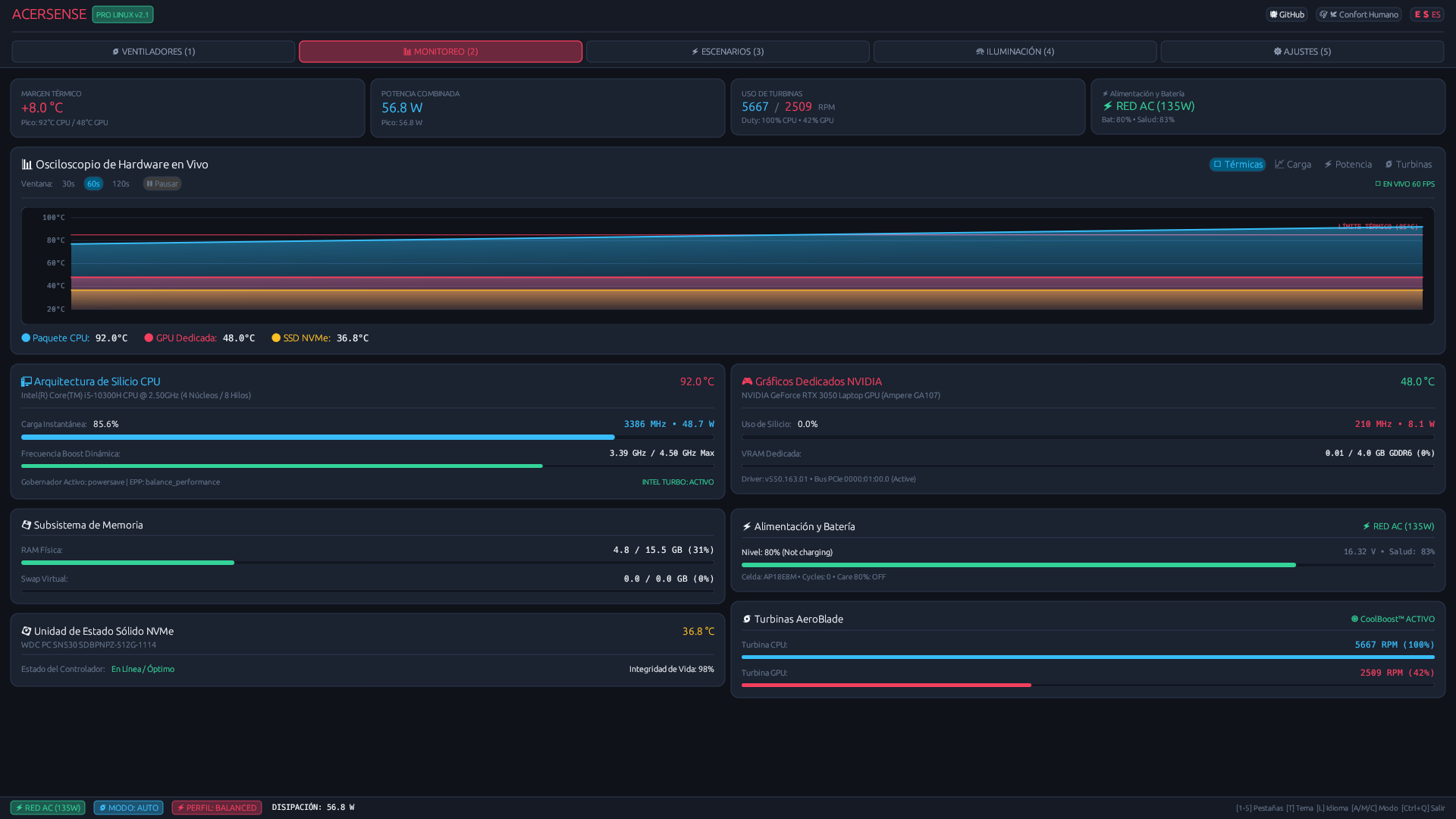Click the PERFIL: BALANCED status badge
Image resolution: width=1456 pixels, height=819 pixels.
coord(217,808)
